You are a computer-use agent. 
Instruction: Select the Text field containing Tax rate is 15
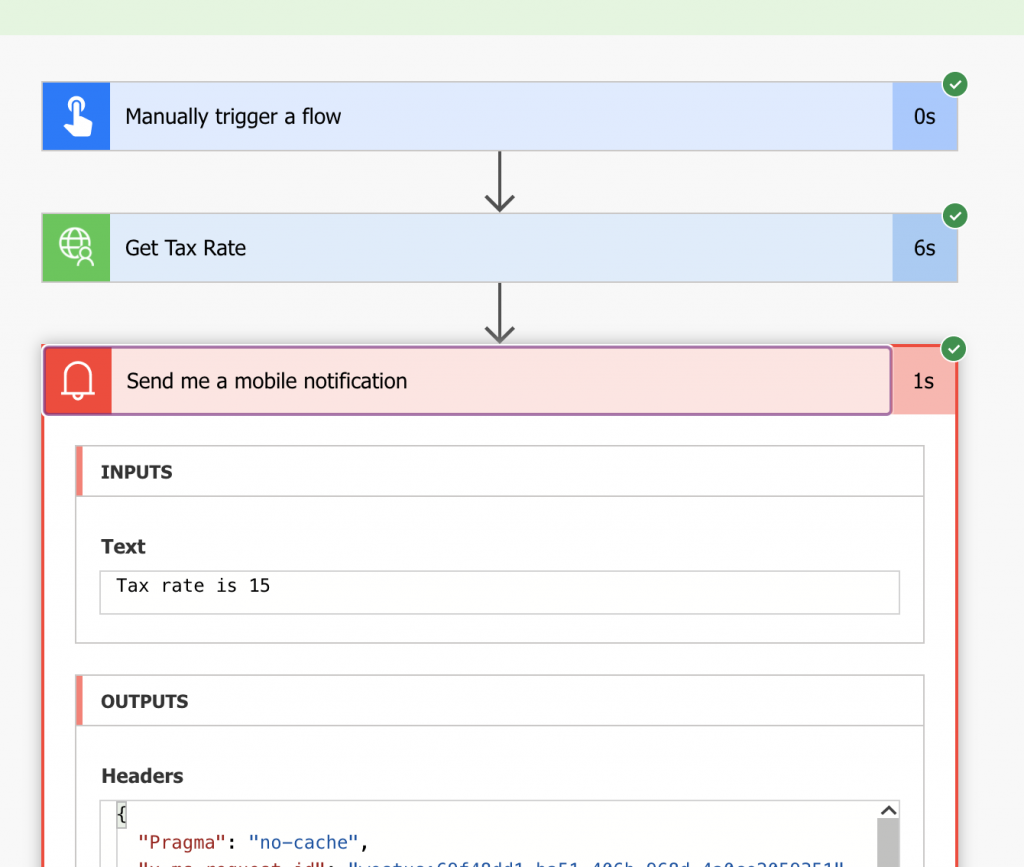(497, 592)
